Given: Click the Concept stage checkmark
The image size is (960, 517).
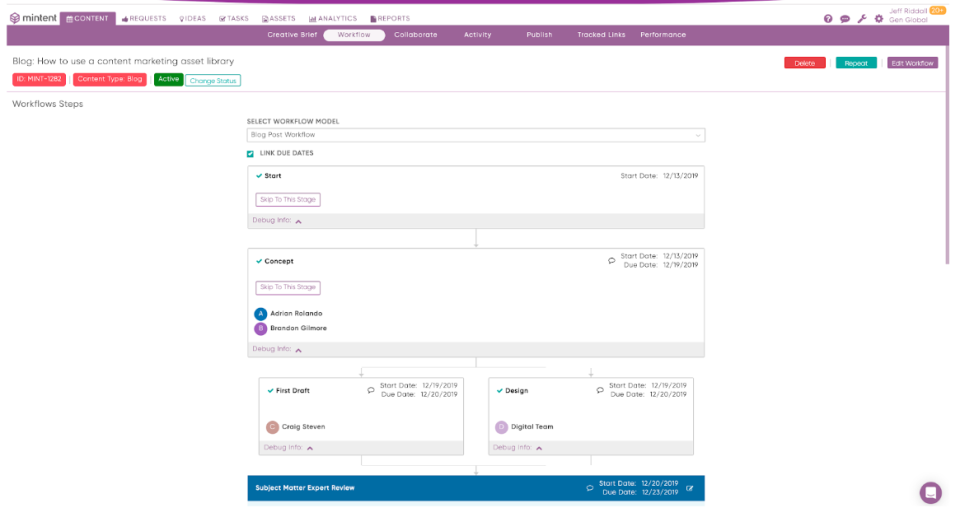Looking at the screenshot, I should pos(259,261).
